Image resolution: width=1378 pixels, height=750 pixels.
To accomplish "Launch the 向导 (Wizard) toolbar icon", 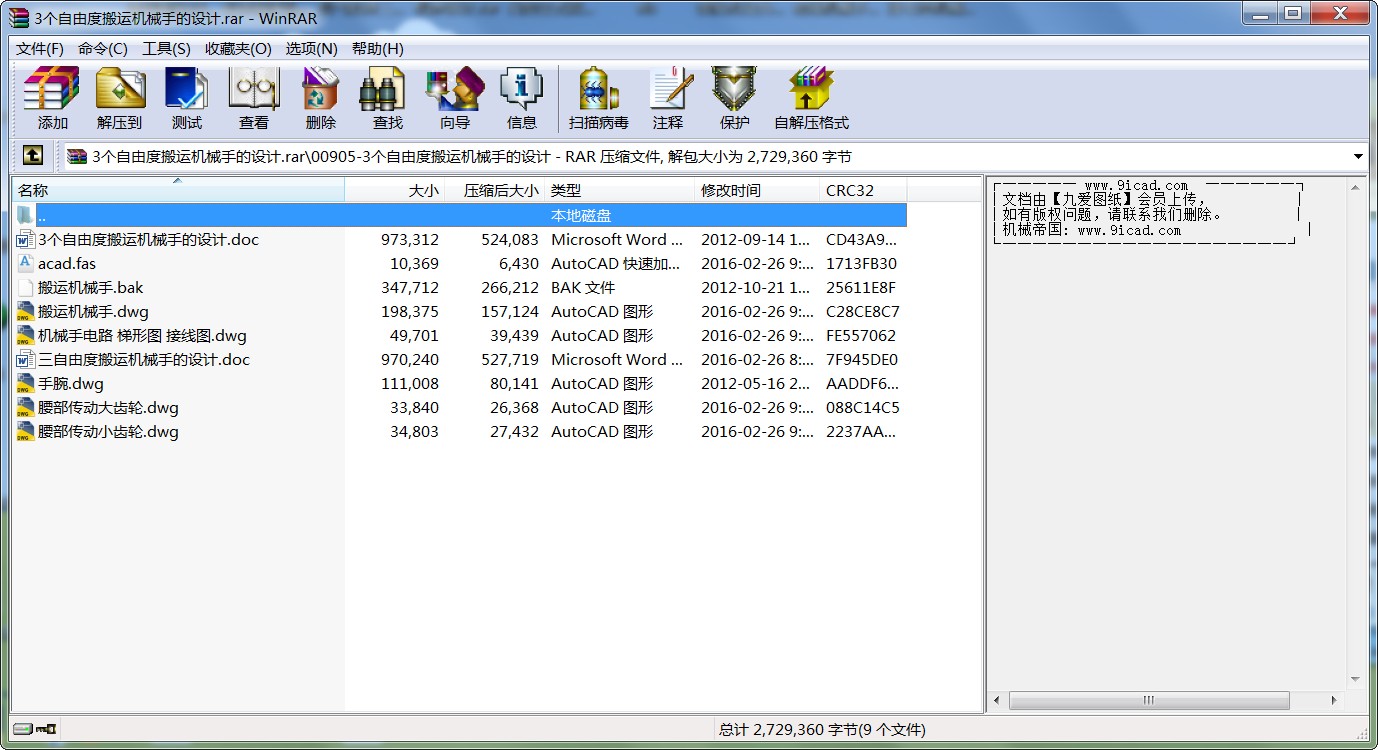I will tap(455, 99).
